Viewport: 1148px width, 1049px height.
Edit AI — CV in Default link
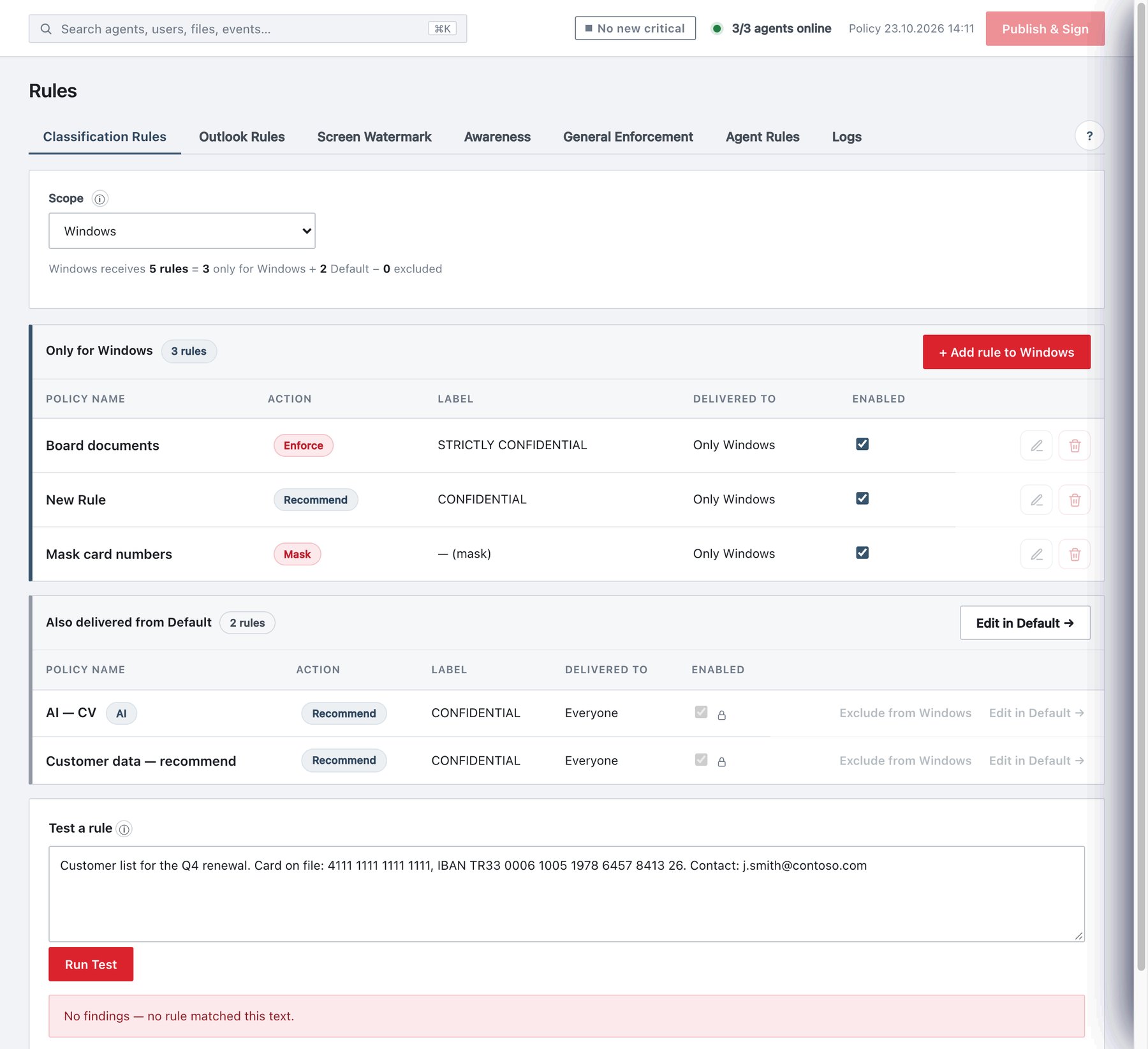[x=1036, y=713]
